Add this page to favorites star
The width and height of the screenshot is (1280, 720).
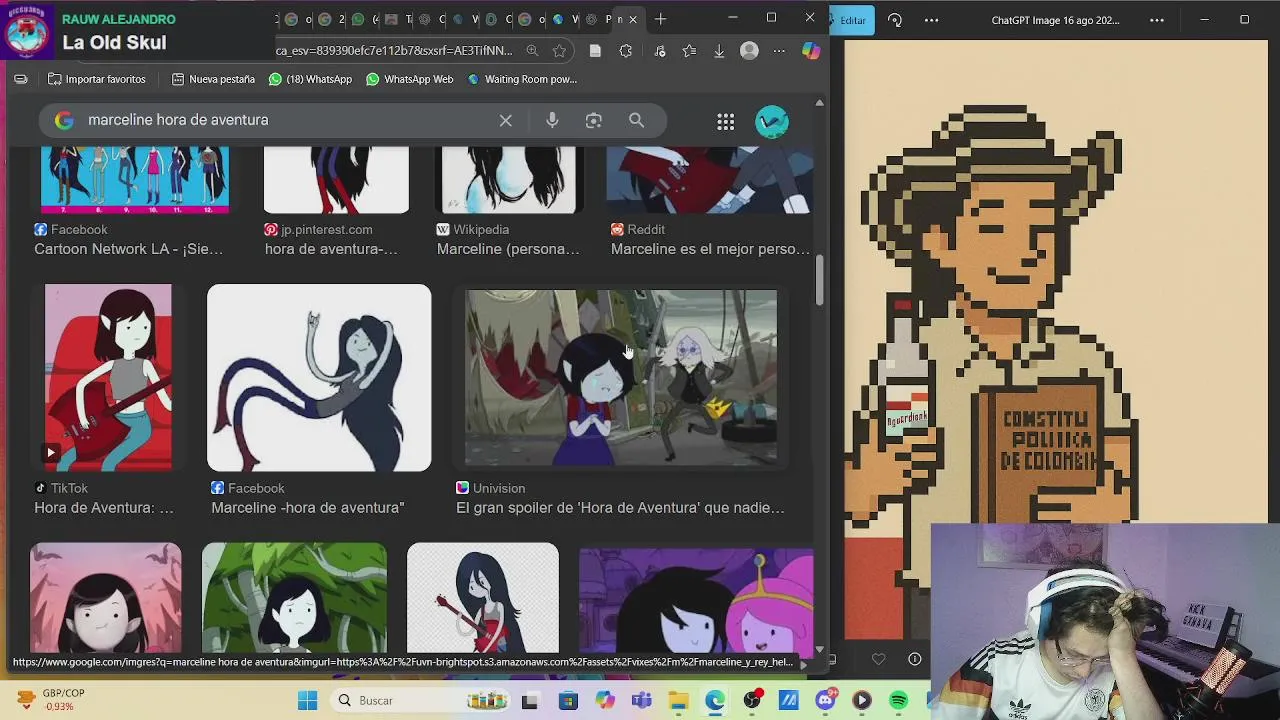coord(560,51)
